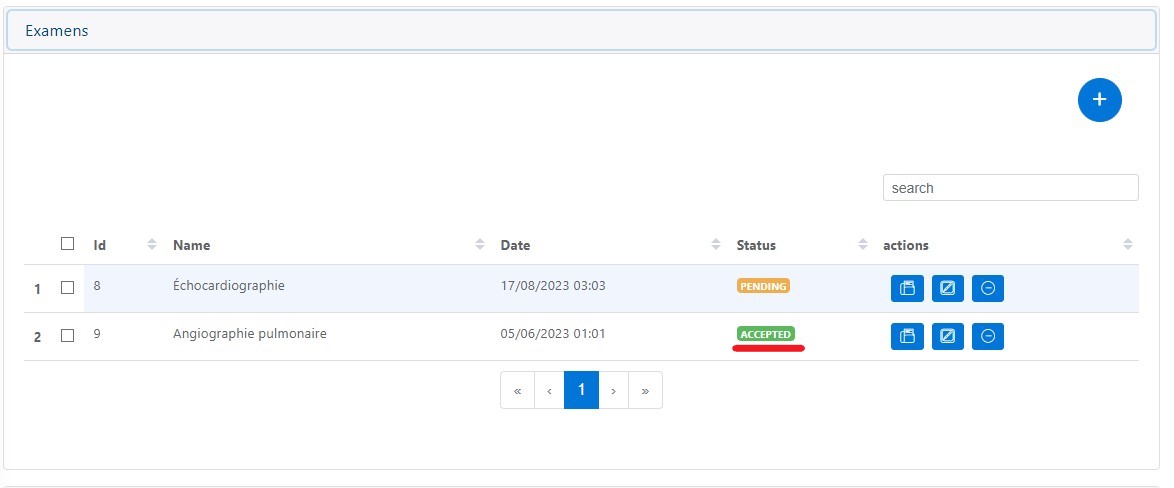Viewport: 1174px width, 488px height.
Task: Remove the Angiographie pulmonaire exam
Action: (x=988, y=337)
